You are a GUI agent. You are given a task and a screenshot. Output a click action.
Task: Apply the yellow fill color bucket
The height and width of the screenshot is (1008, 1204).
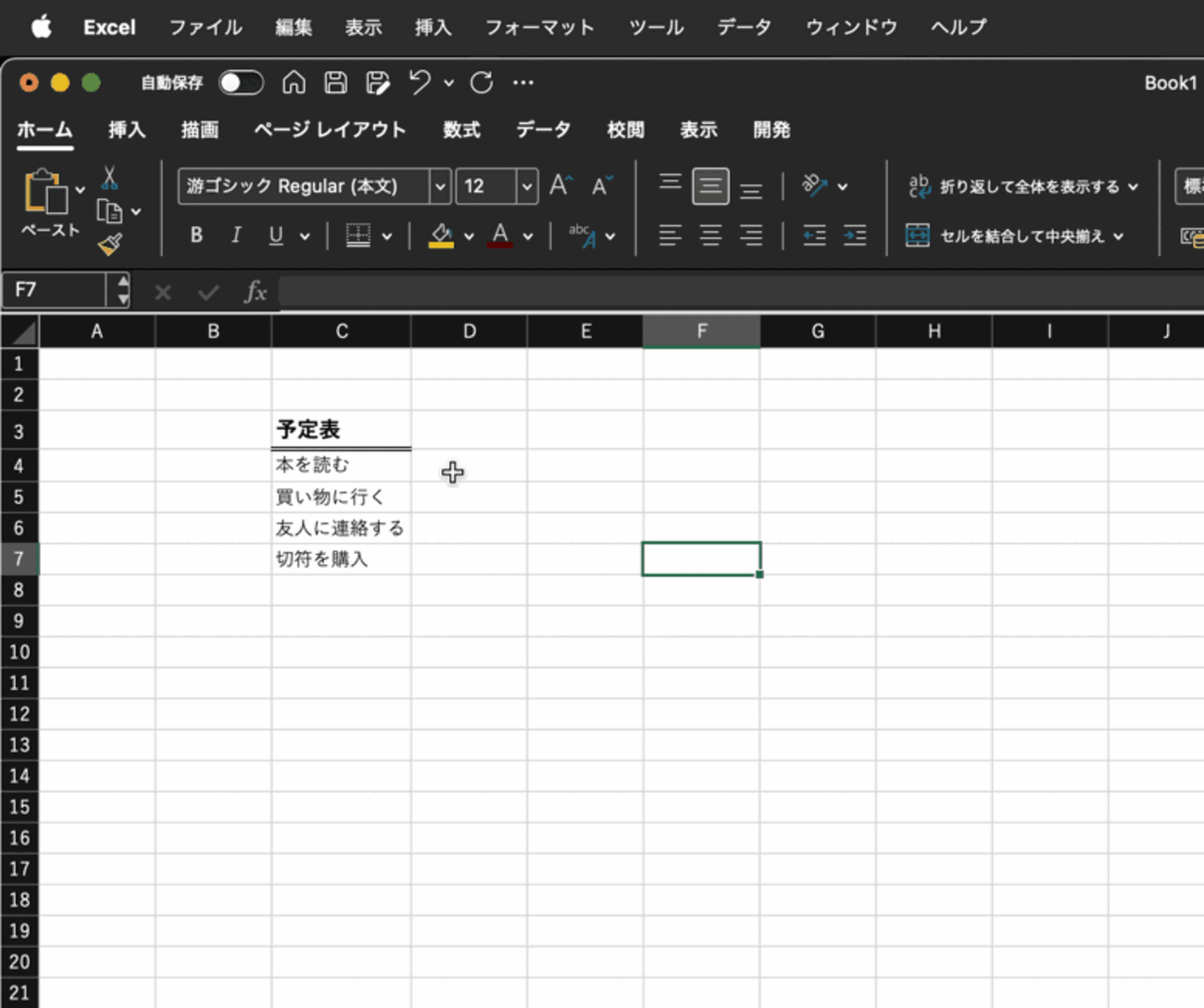click(441, 236)
